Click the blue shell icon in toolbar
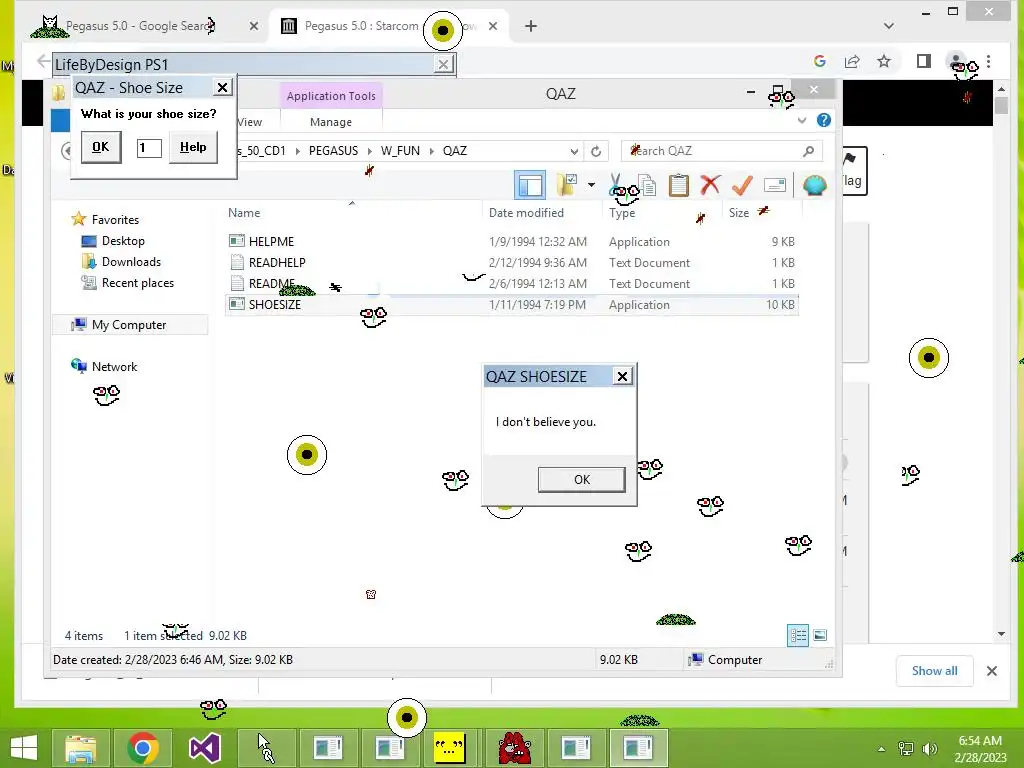 coord(814,185)
